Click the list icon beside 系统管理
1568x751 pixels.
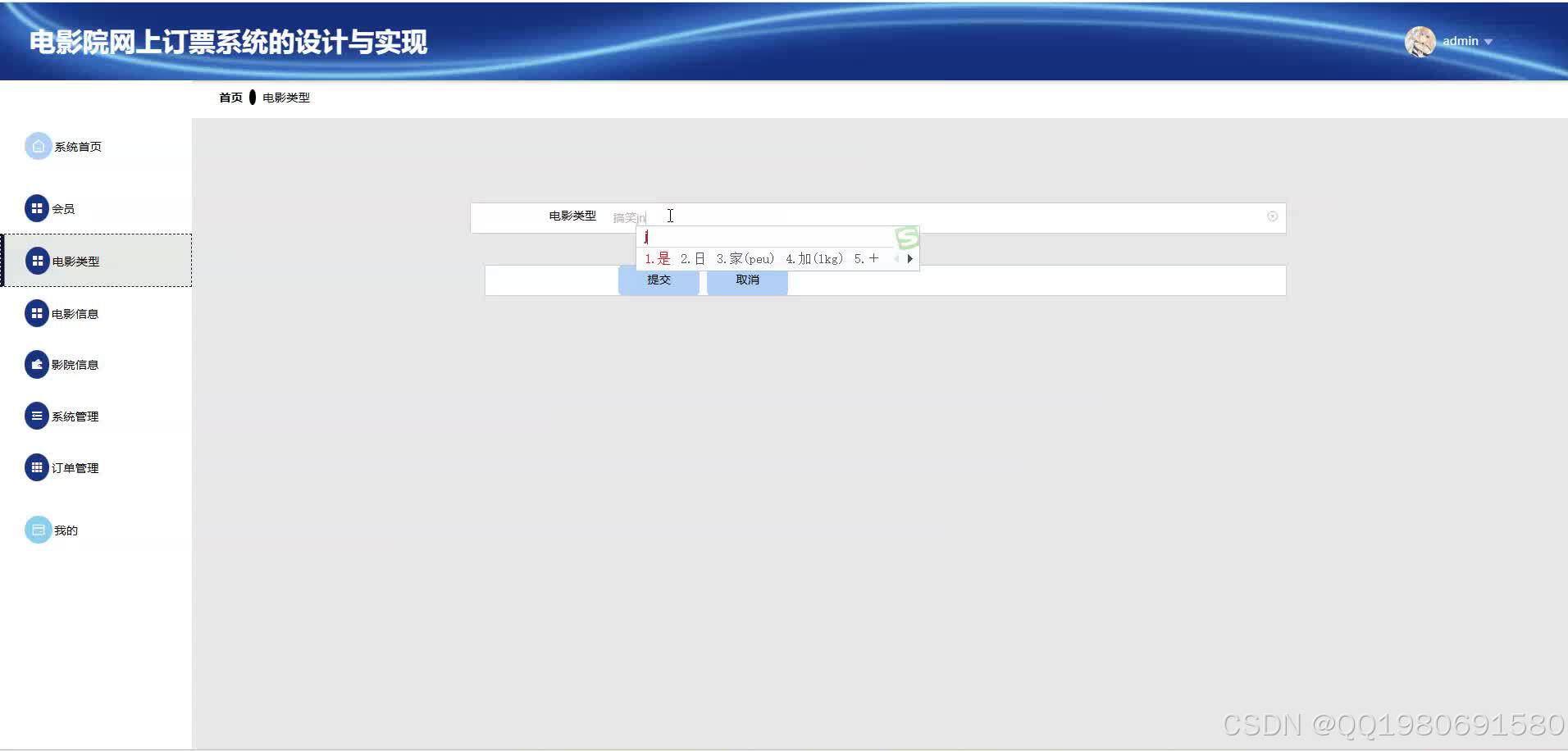pos(37,416)
